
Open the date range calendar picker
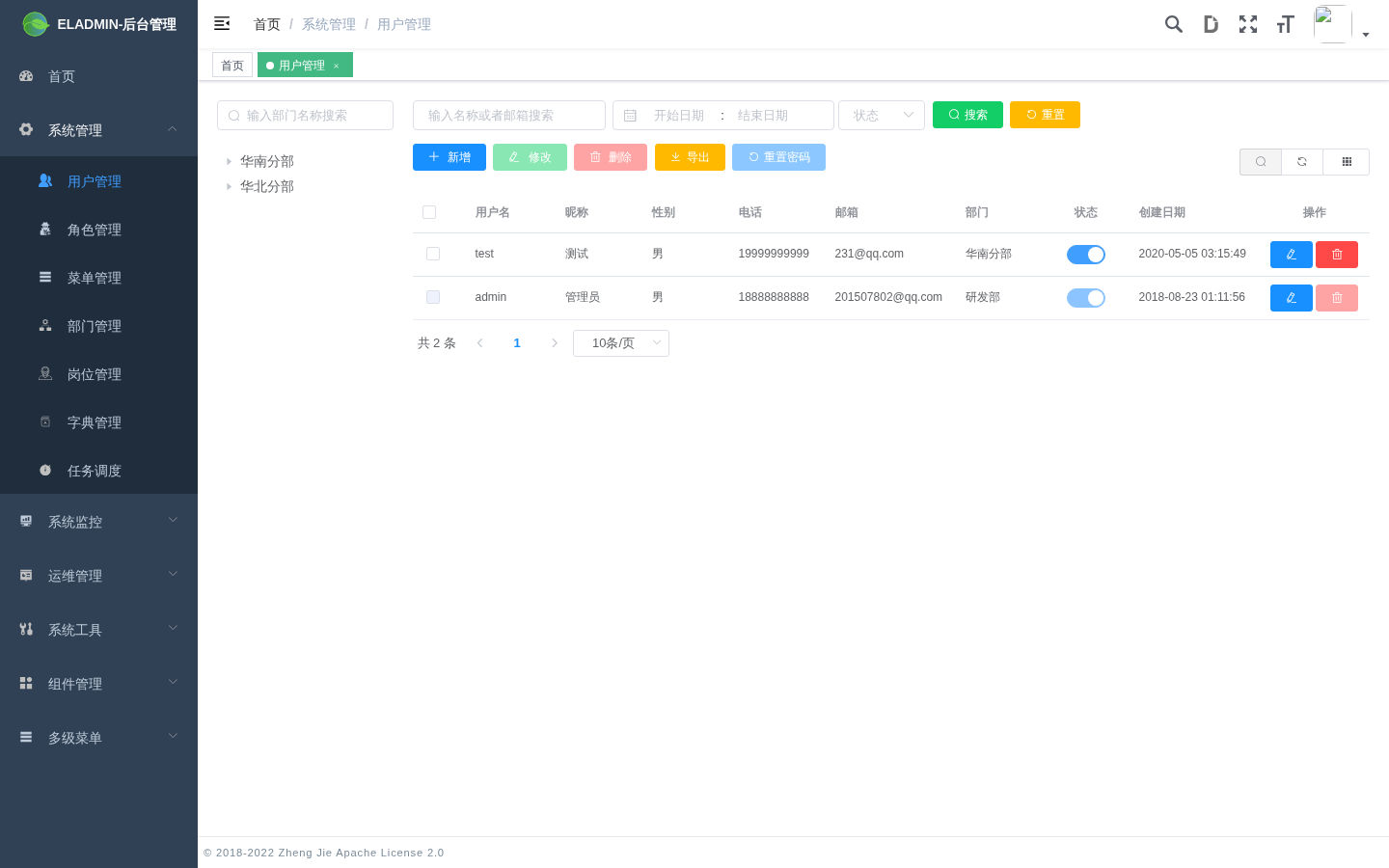(x=723, y=115)
